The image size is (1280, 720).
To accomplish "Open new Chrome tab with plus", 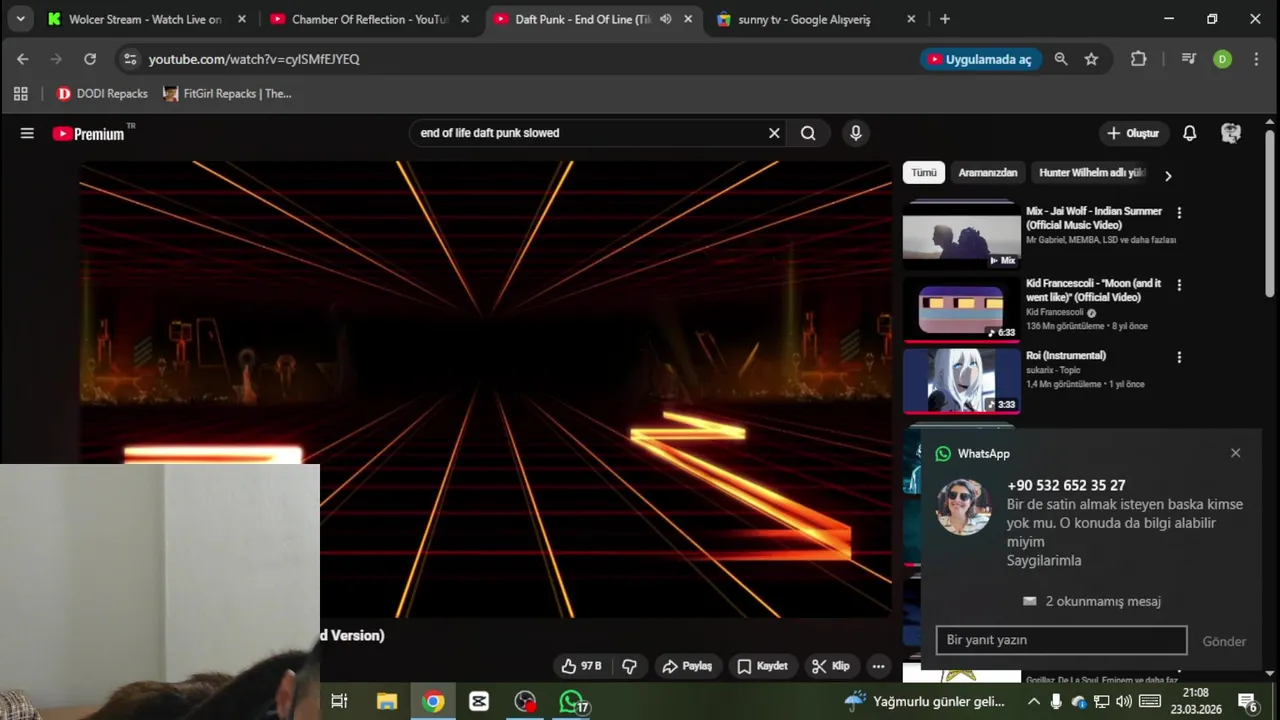I will [x=945, y=19].
